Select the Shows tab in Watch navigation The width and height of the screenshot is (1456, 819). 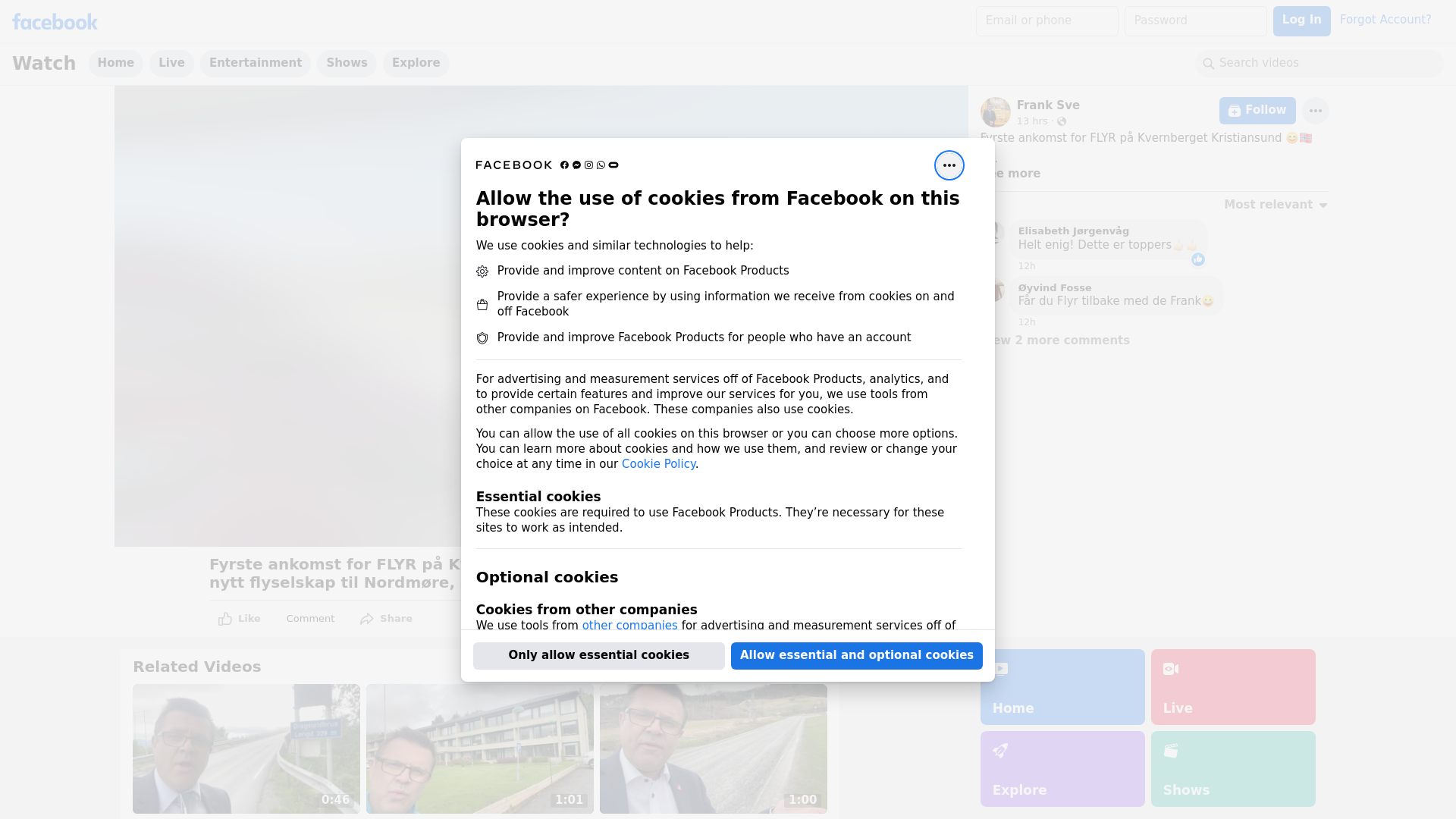pyautogui.click(x=347, y=63)
